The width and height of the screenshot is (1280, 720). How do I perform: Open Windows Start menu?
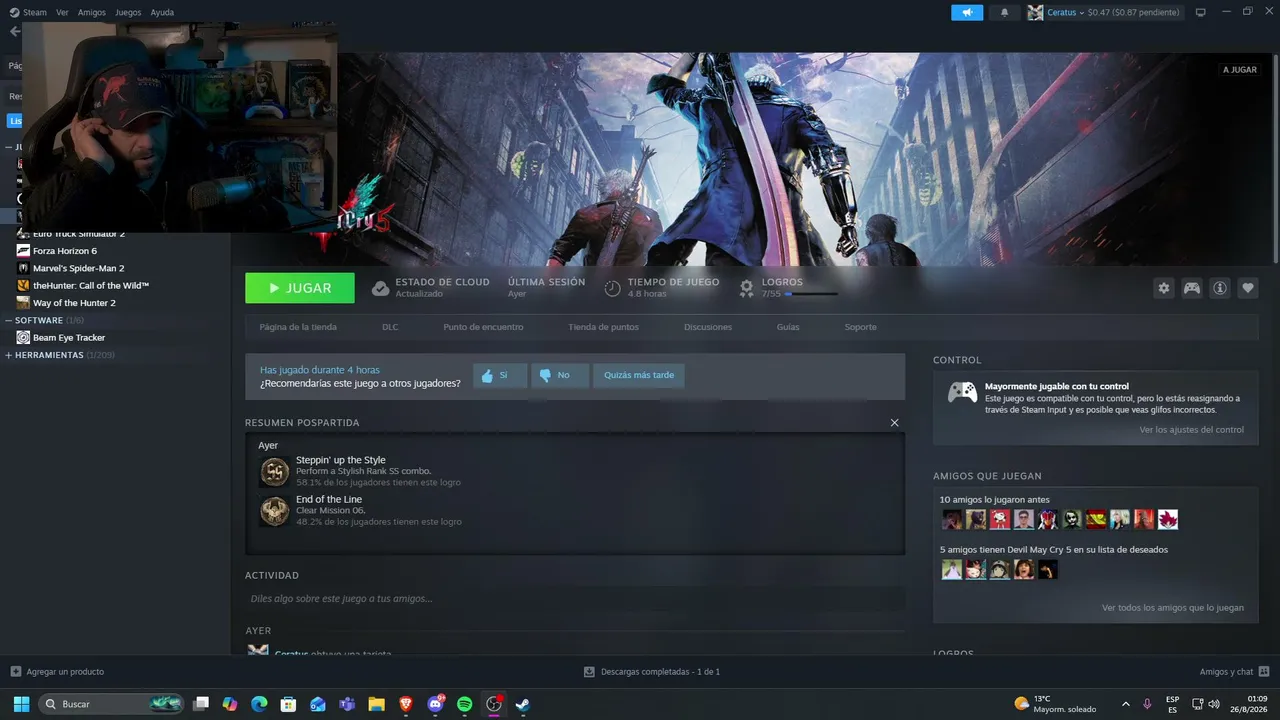[21, 704]
